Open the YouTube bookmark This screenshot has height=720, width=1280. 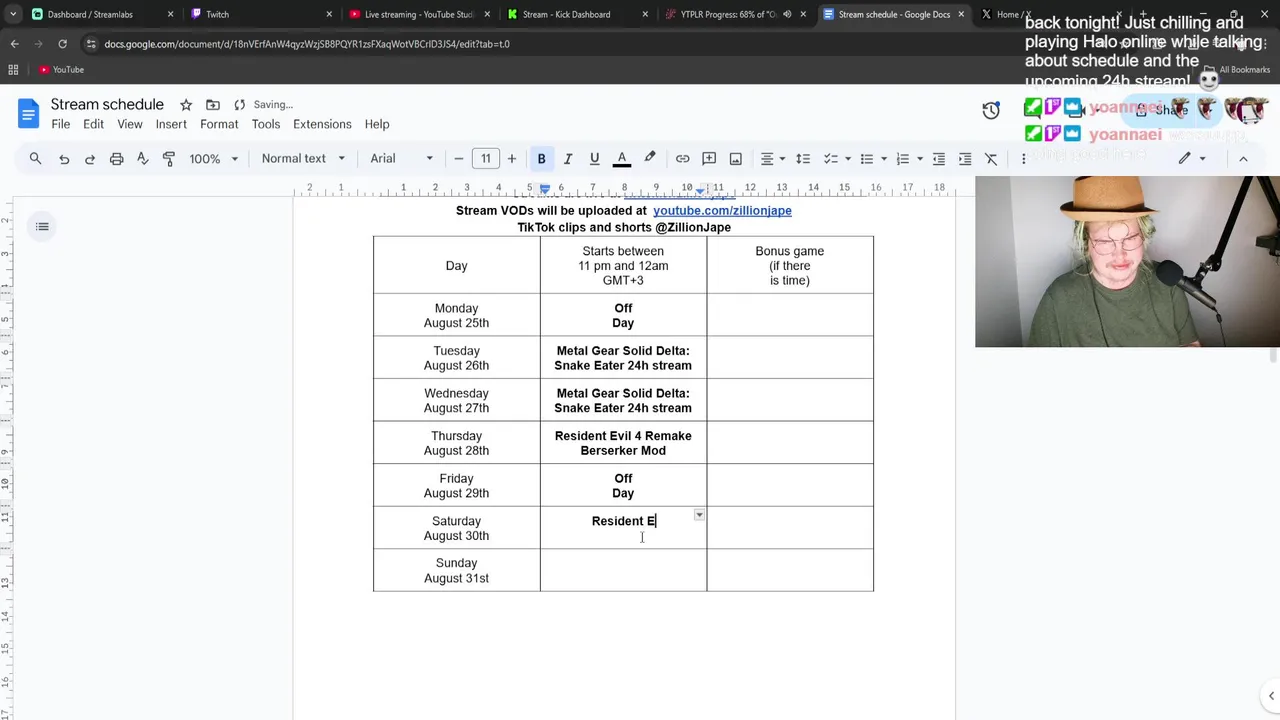point(61,70)
